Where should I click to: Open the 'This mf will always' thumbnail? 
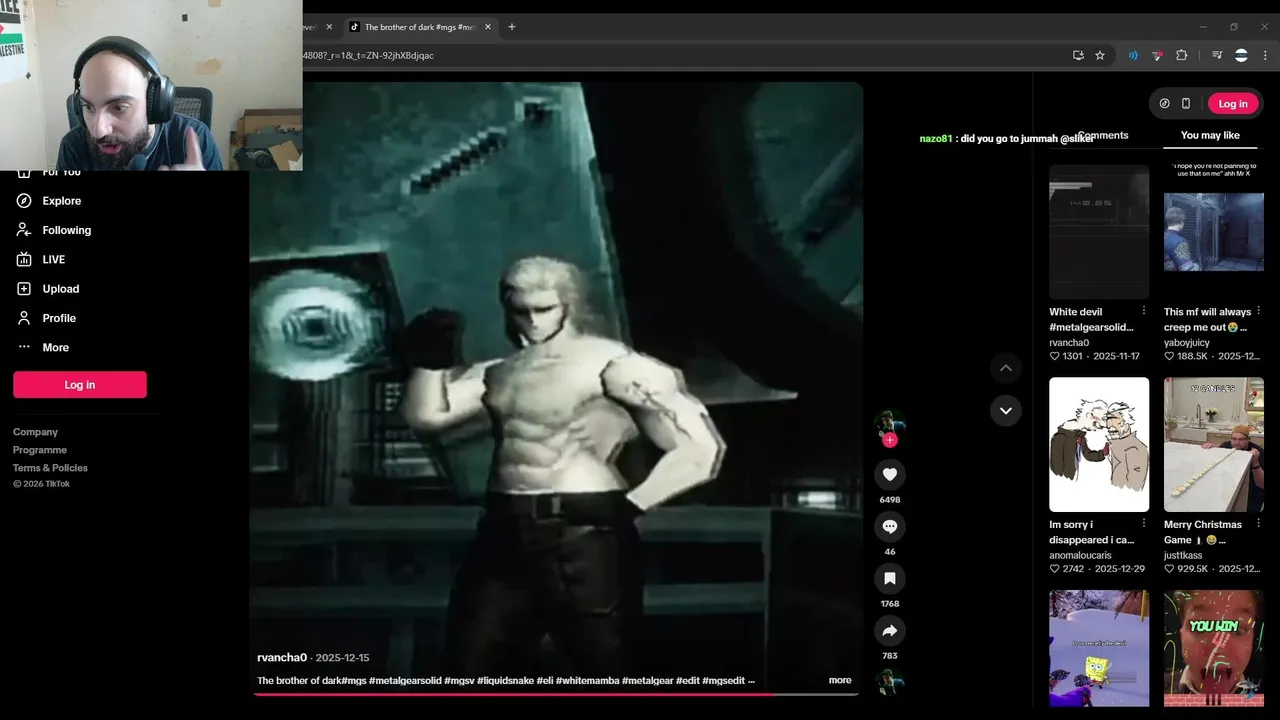pos(1214,232)
